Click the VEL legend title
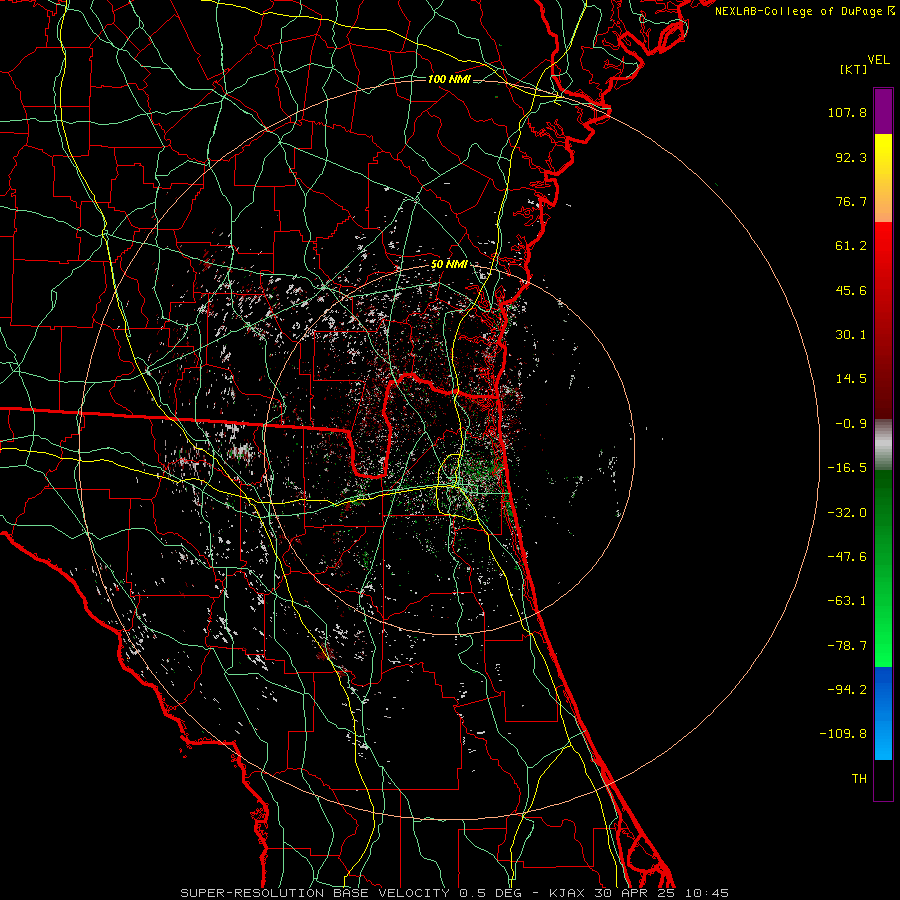The image size is (900, 900). click(x=878, y=60)
